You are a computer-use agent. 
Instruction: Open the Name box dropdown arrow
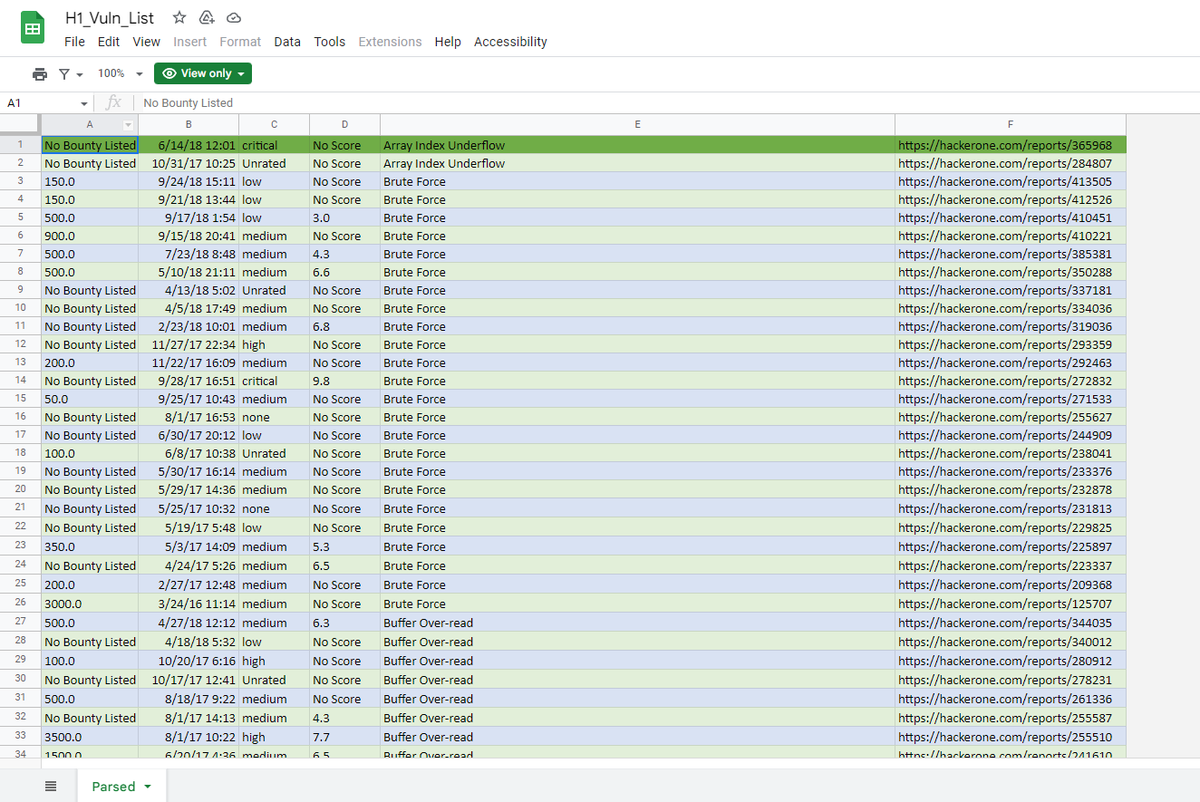(85, 103)
